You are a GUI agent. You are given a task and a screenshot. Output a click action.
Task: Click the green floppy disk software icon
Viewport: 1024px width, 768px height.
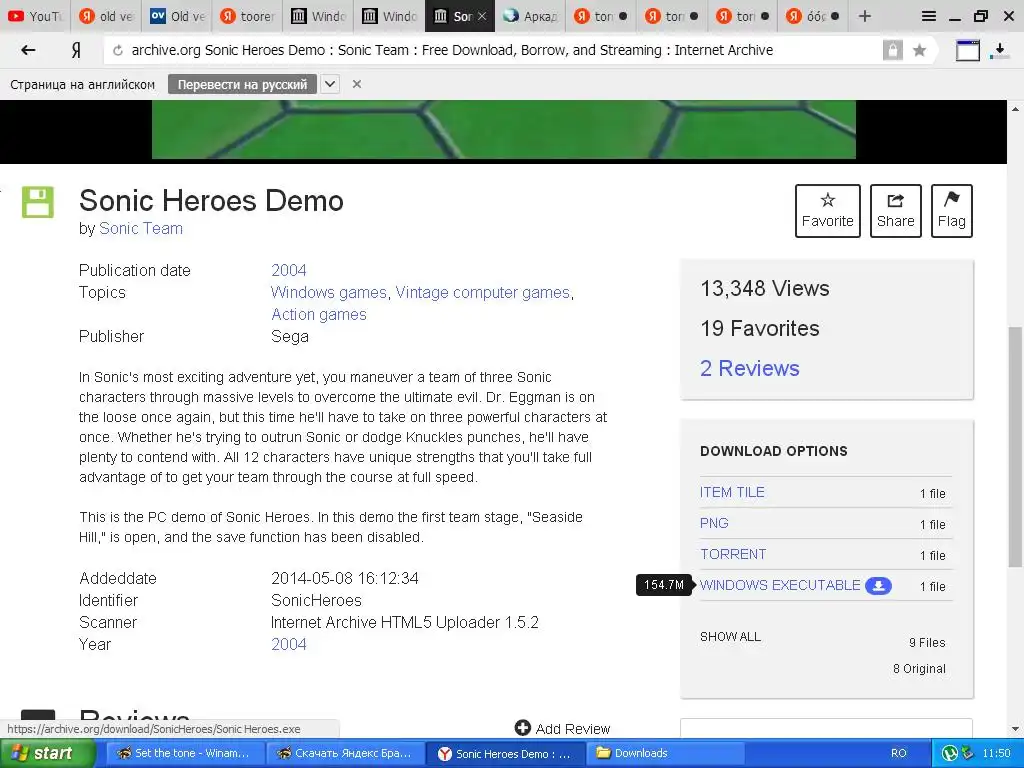(x=38, y=202)
